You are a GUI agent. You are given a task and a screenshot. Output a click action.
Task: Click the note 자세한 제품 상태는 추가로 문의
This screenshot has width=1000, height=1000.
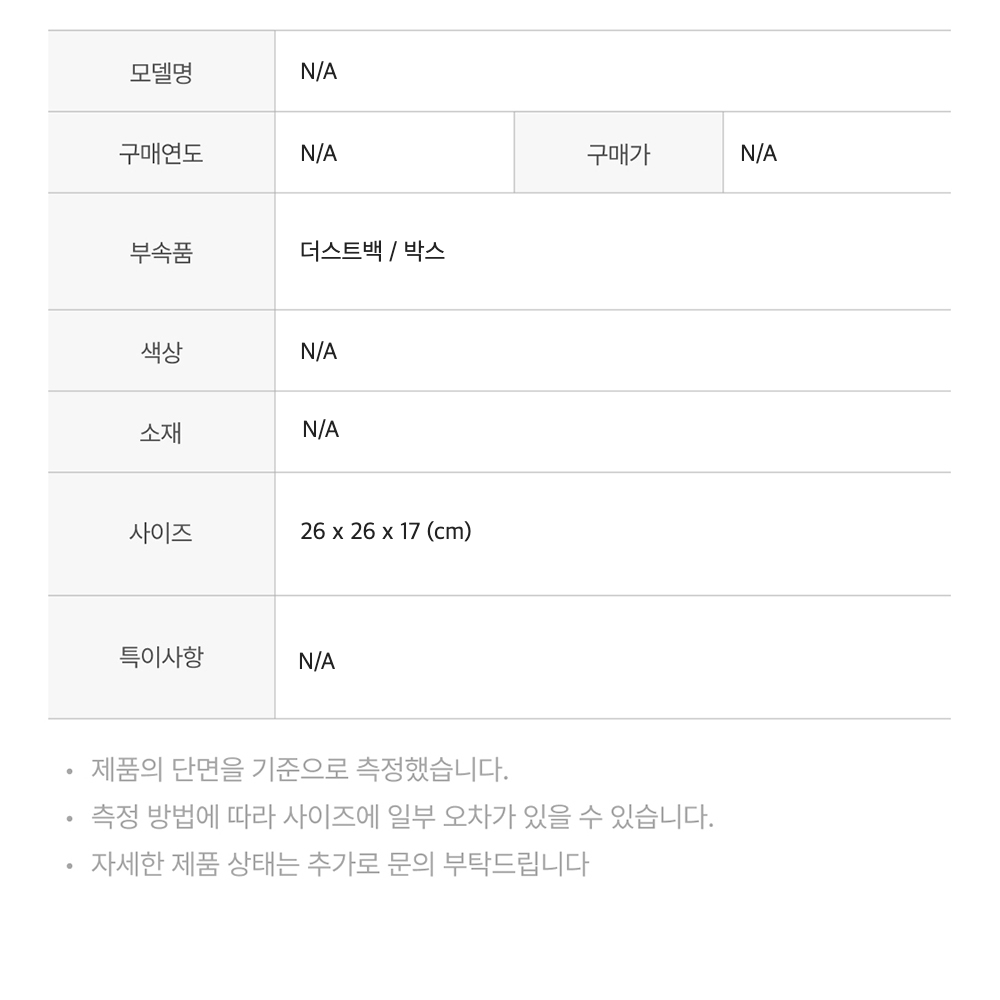pos(340,864)
